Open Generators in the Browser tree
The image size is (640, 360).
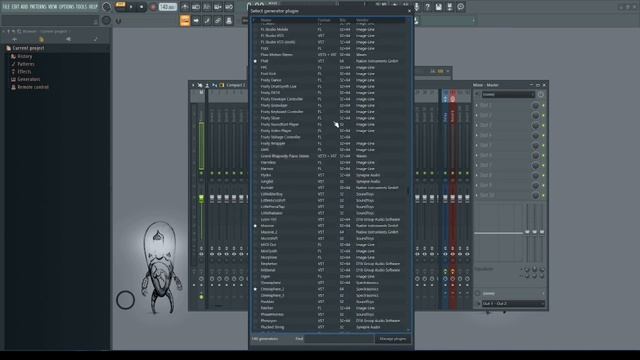29,79
